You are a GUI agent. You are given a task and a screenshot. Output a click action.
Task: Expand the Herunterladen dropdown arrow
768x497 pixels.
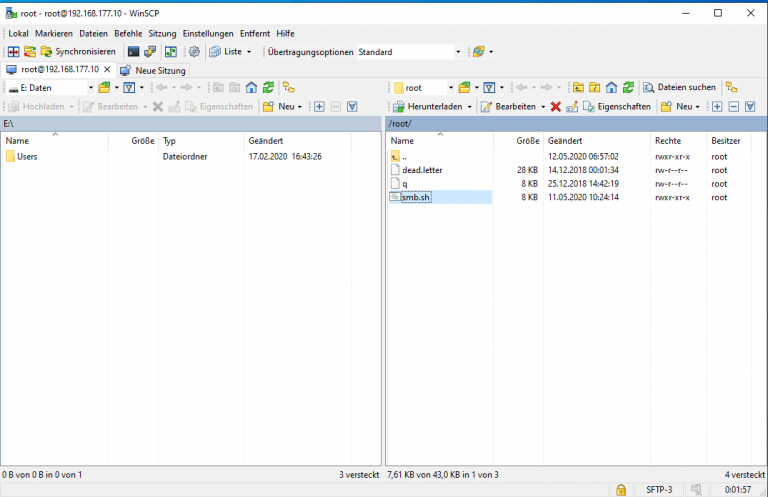(x=469, y=106)
